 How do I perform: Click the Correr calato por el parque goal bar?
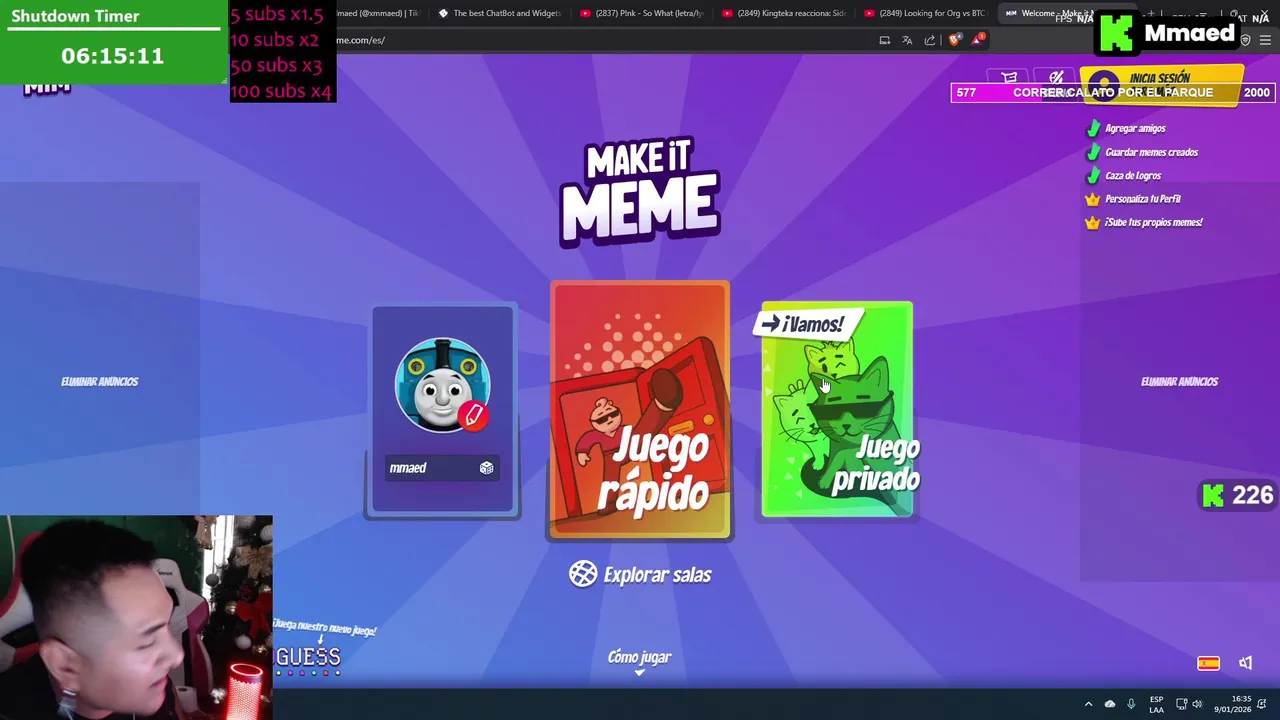pos(1112,92)
